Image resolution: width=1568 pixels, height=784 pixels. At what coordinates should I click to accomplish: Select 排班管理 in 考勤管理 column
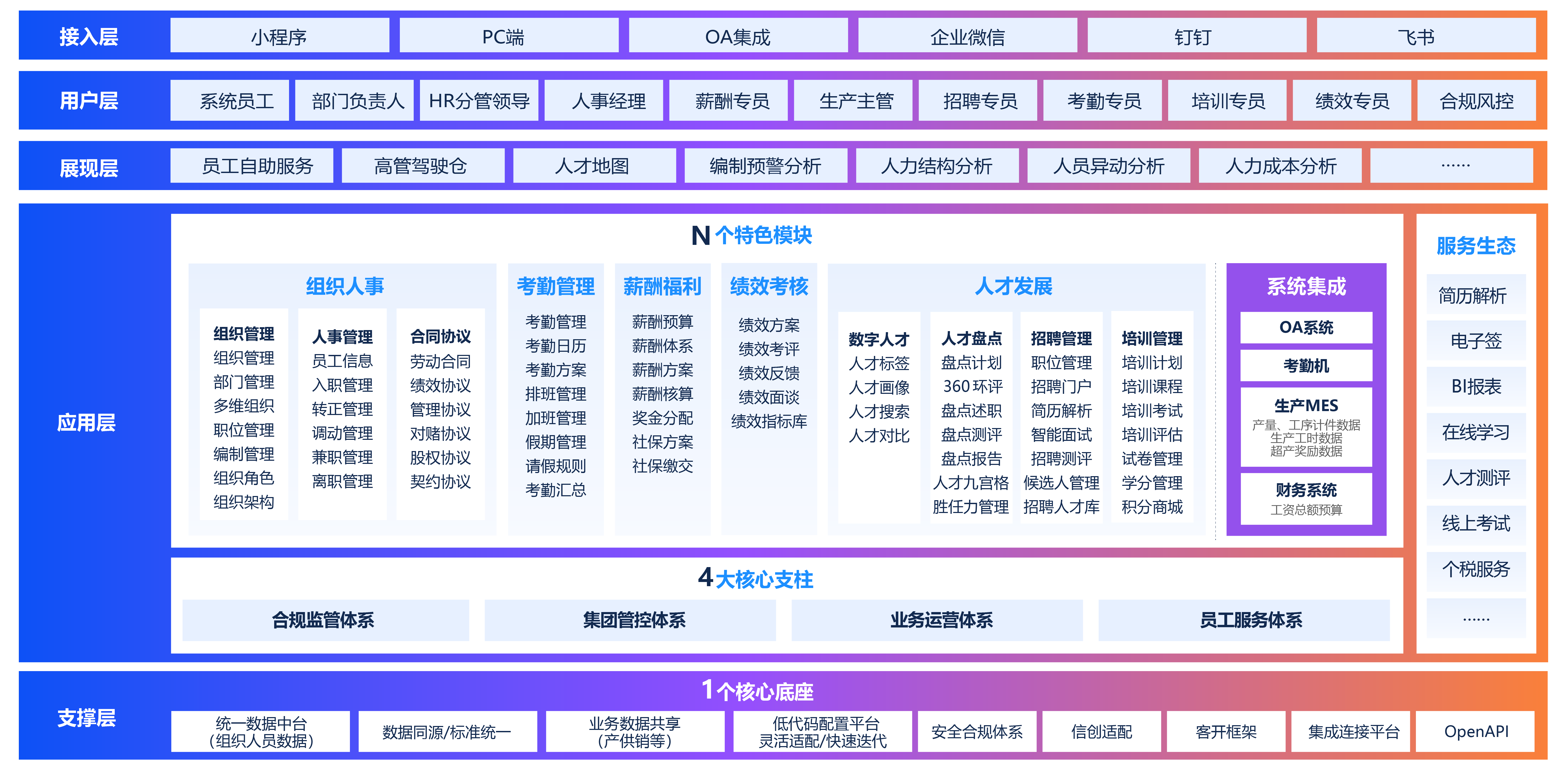556,394
